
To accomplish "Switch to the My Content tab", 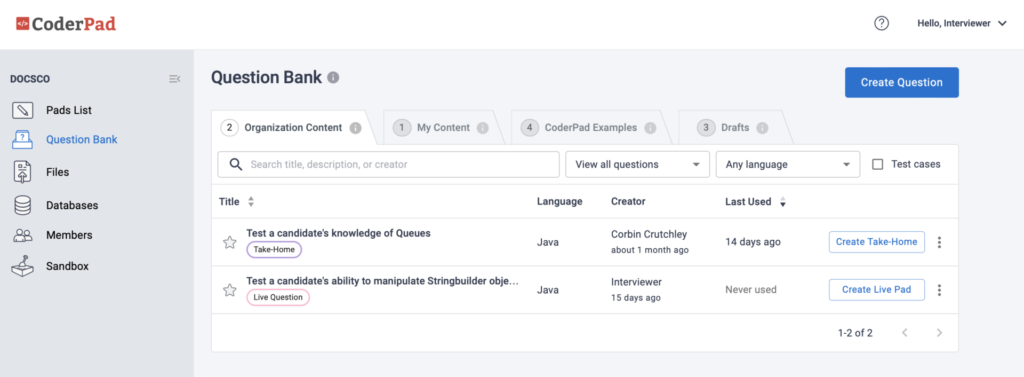I will pyautogui.click(x=443, y=128).
